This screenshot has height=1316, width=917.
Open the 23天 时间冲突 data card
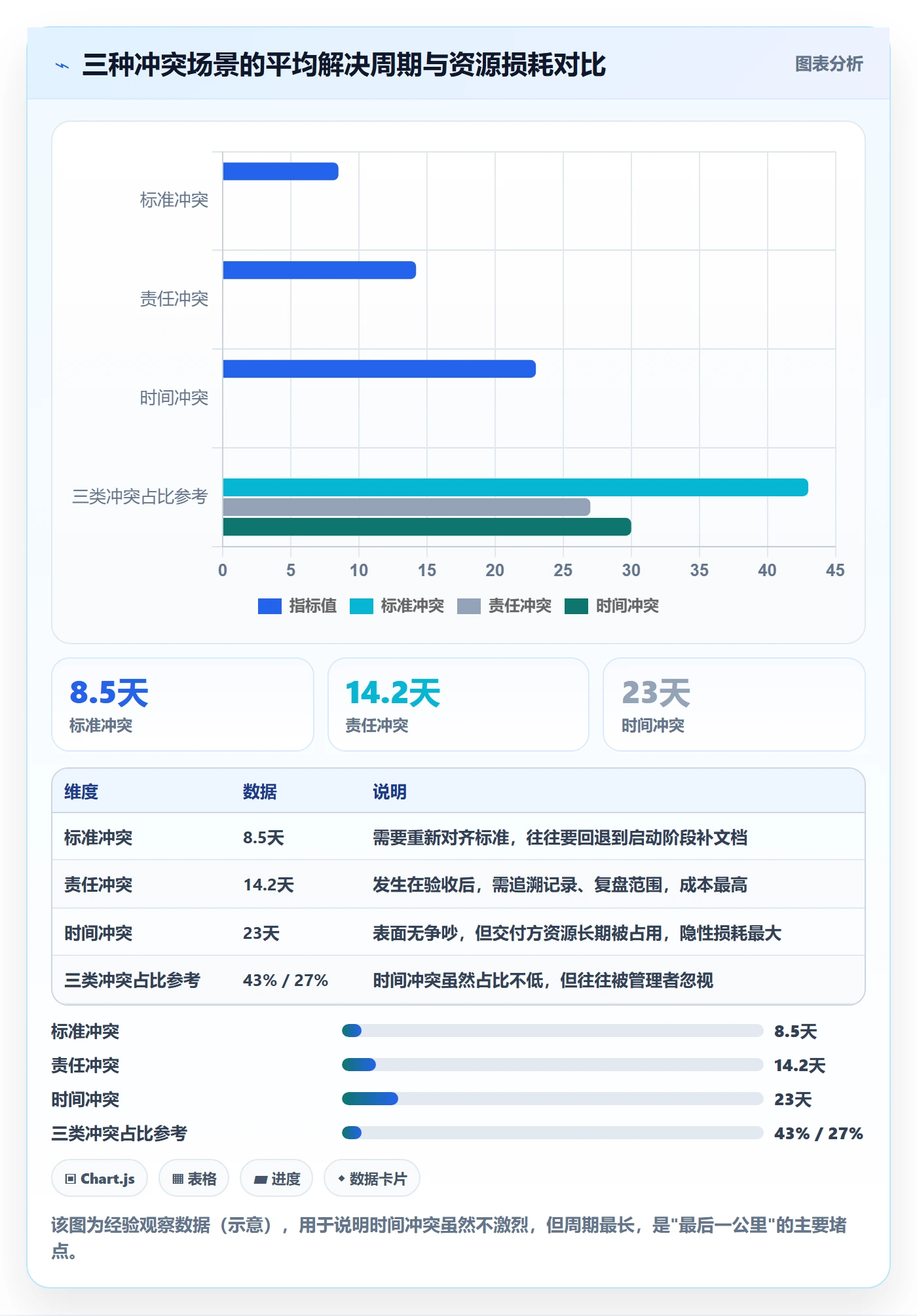tap(734, 704)
